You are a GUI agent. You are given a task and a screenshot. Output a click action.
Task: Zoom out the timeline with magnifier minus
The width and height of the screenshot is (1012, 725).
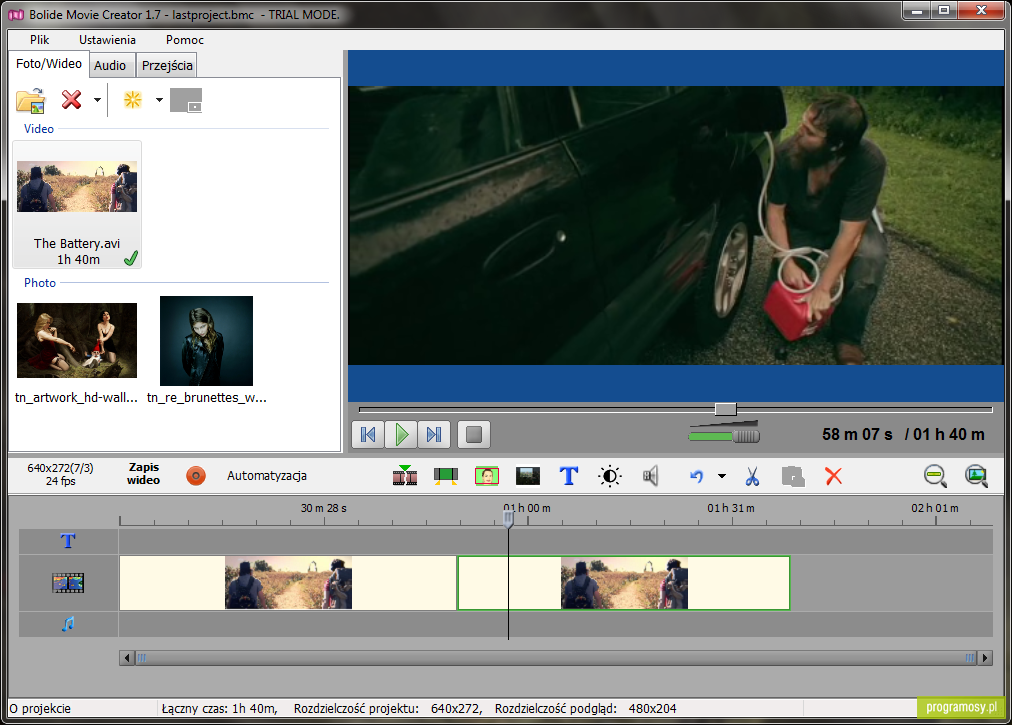click(935, 476)
